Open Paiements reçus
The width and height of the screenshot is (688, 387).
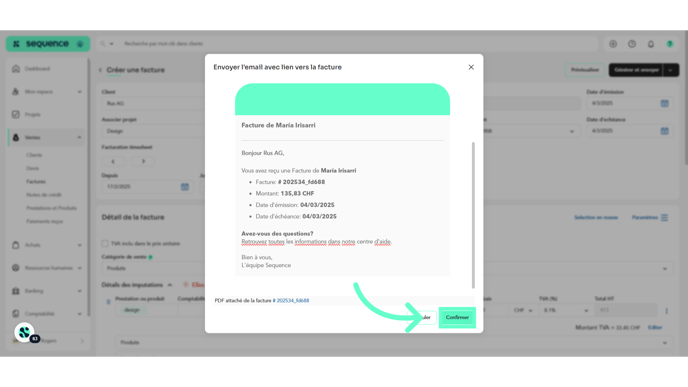click(45, 221)
